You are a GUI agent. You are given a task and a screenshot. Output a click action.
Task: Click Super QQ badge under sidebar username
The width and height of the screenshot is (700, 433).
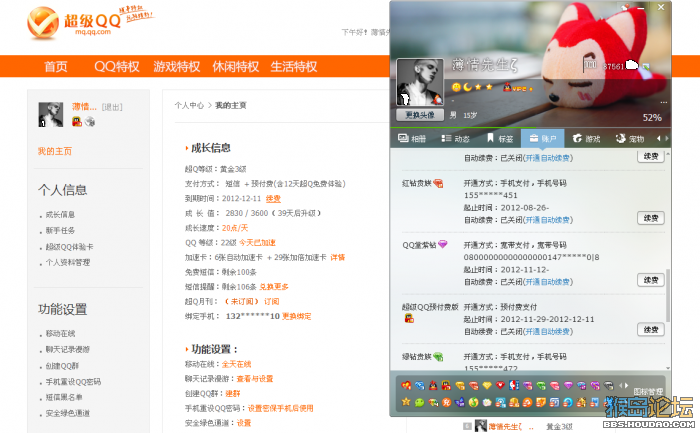77,121
